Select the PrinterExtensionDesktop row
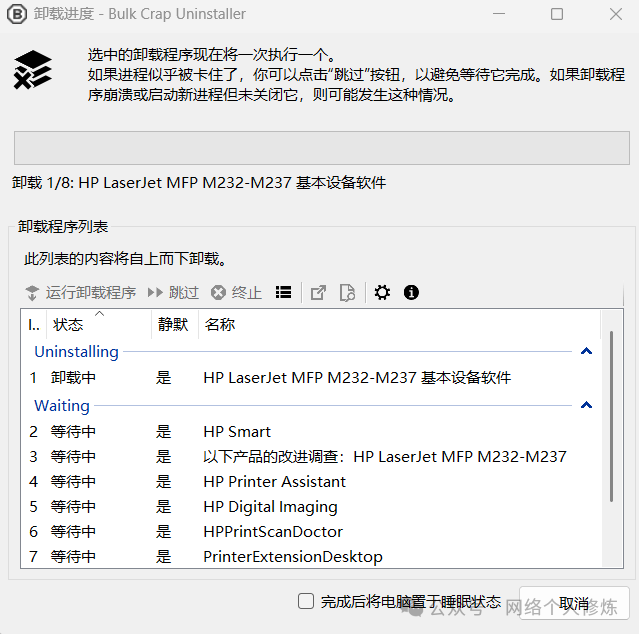The image size is (639, 634). point(311,557)
